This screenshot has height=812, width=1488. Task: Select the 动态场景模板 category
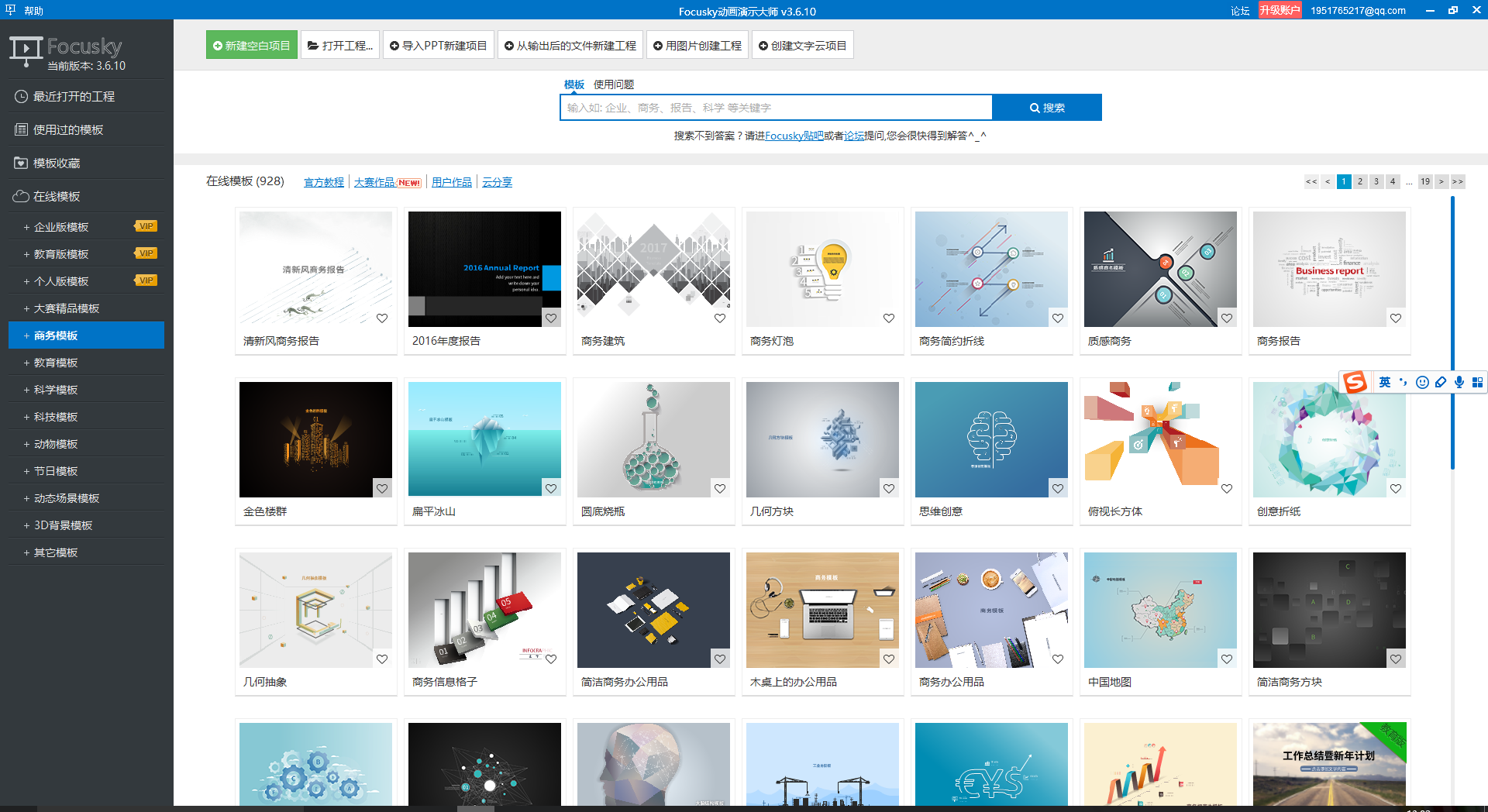(87, 497)
